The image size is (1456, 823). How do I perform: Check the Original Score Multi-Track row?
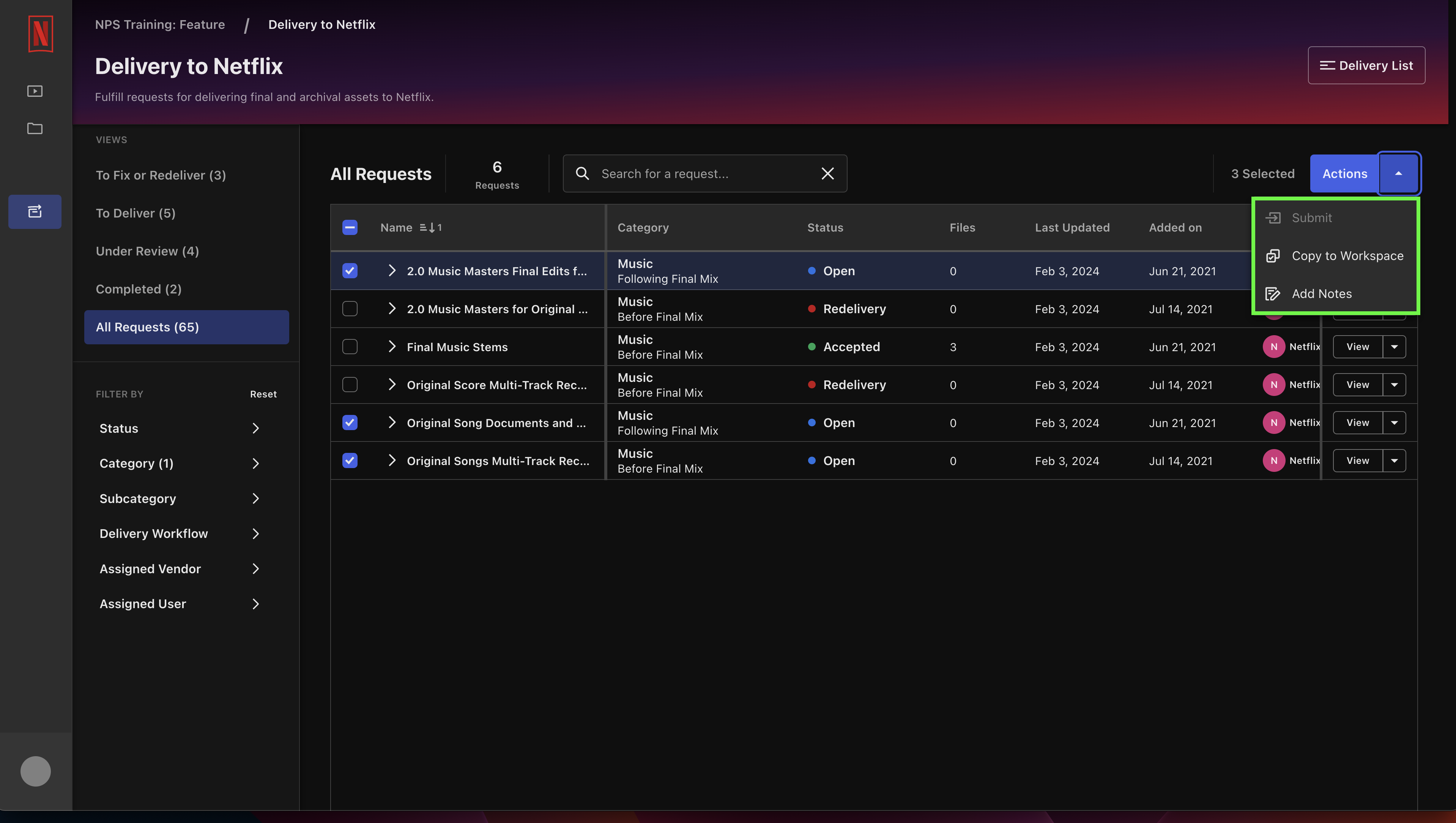(x=350, y=385)
